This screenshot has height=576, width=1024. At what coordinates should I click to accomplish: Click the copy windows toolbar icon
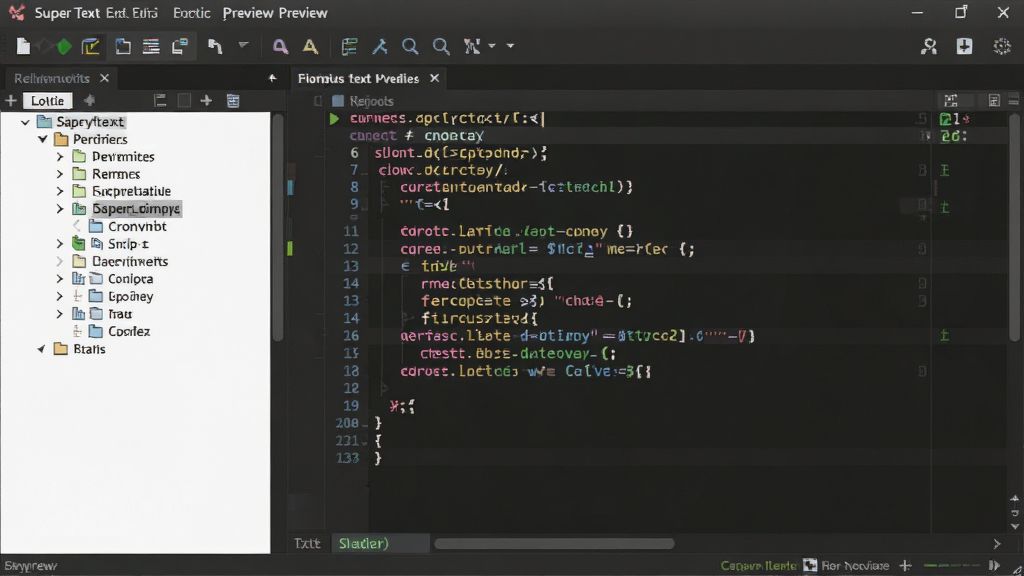[180, 46]
